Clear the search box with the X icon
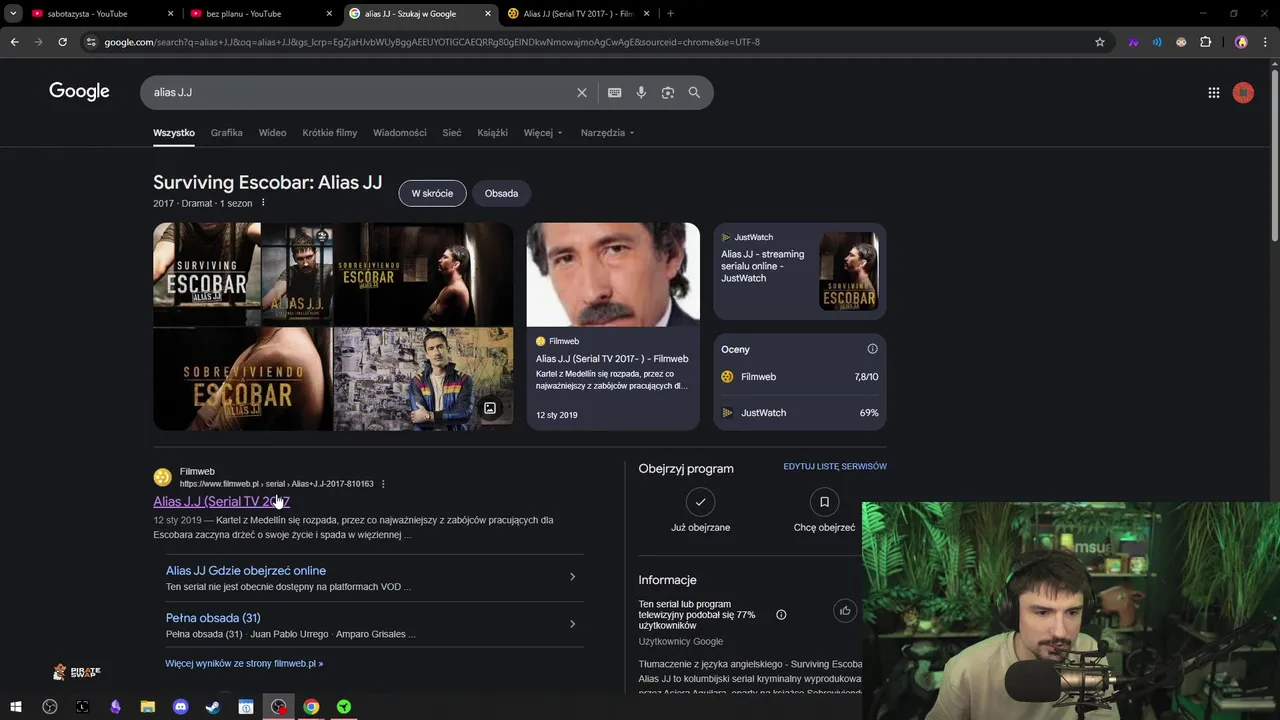This screenshot has height=720, width=1280. (582, 92)
